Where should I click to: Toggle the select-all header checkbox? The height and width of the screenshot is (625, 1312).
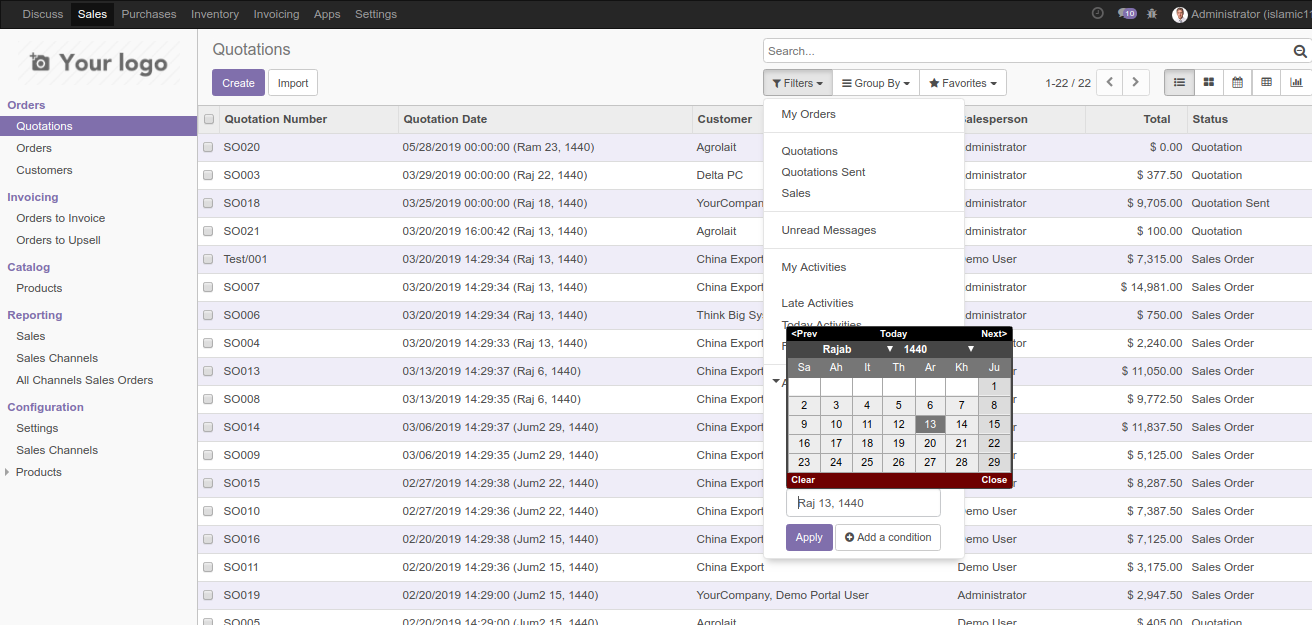209,119
